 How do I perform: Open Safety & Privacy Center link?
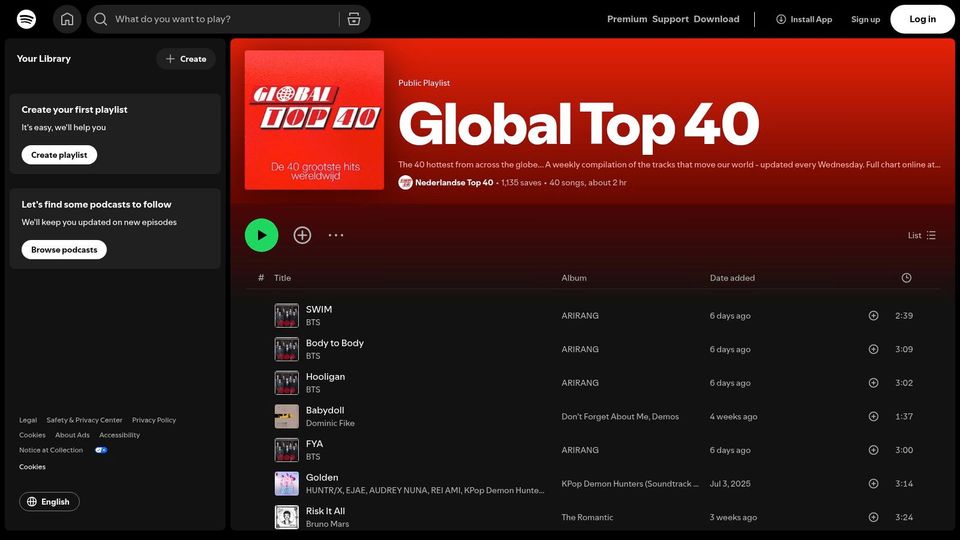pos(84,420)
